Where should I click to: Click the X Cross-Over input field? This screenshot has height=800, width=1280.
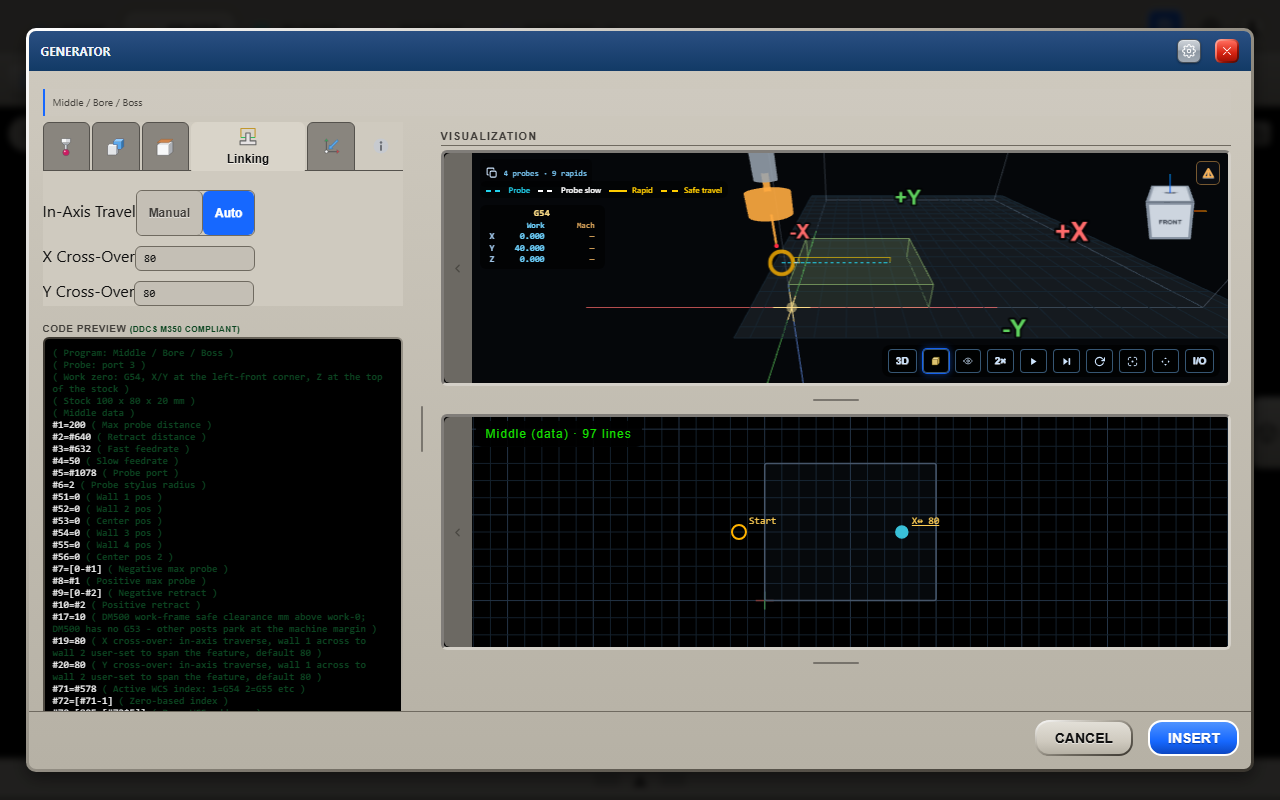(195, 258)
